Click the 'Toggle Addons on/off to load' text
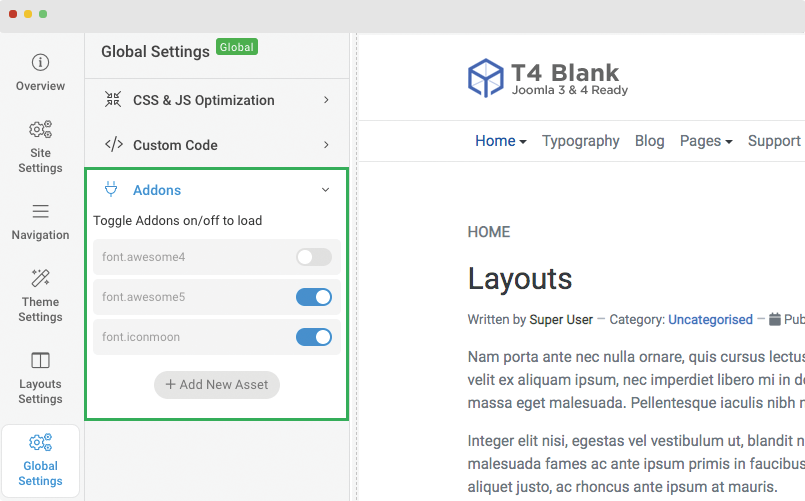Screen dimensions: 805x501 pyautogui.click(x=178, y=221)
